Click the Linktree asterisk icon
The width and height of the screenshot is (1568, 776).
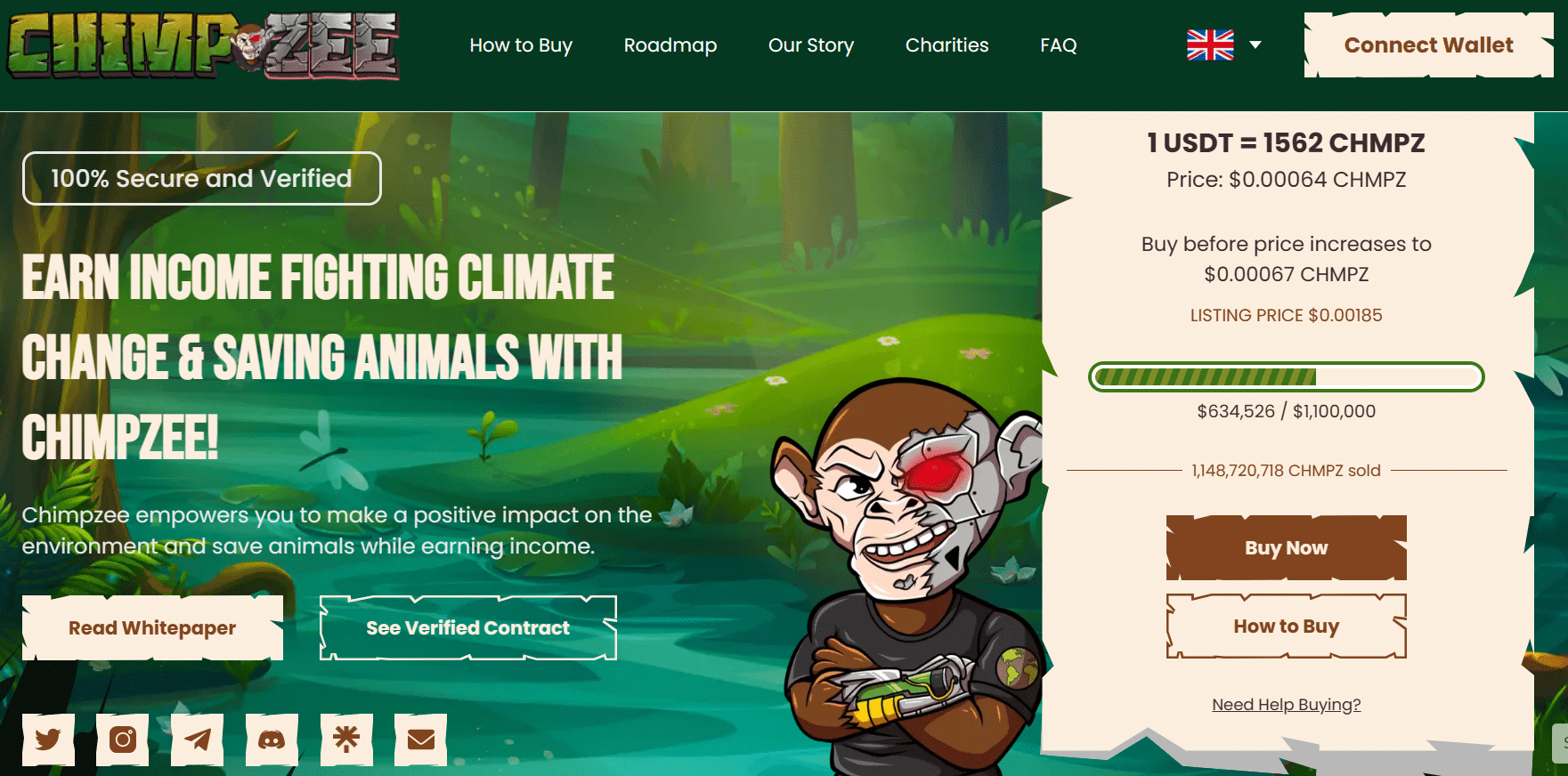pos(346,740)
